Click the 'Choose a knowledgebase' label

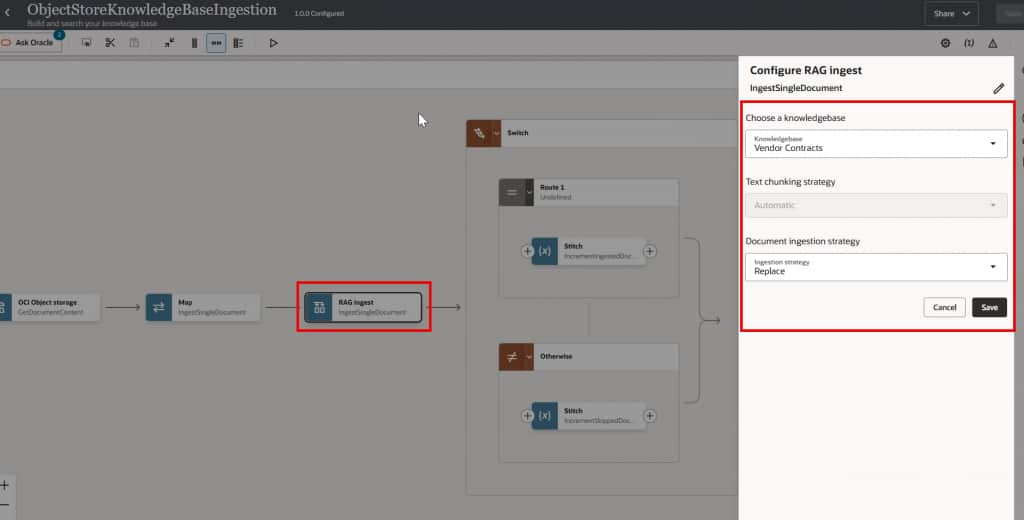click(795, 118)
